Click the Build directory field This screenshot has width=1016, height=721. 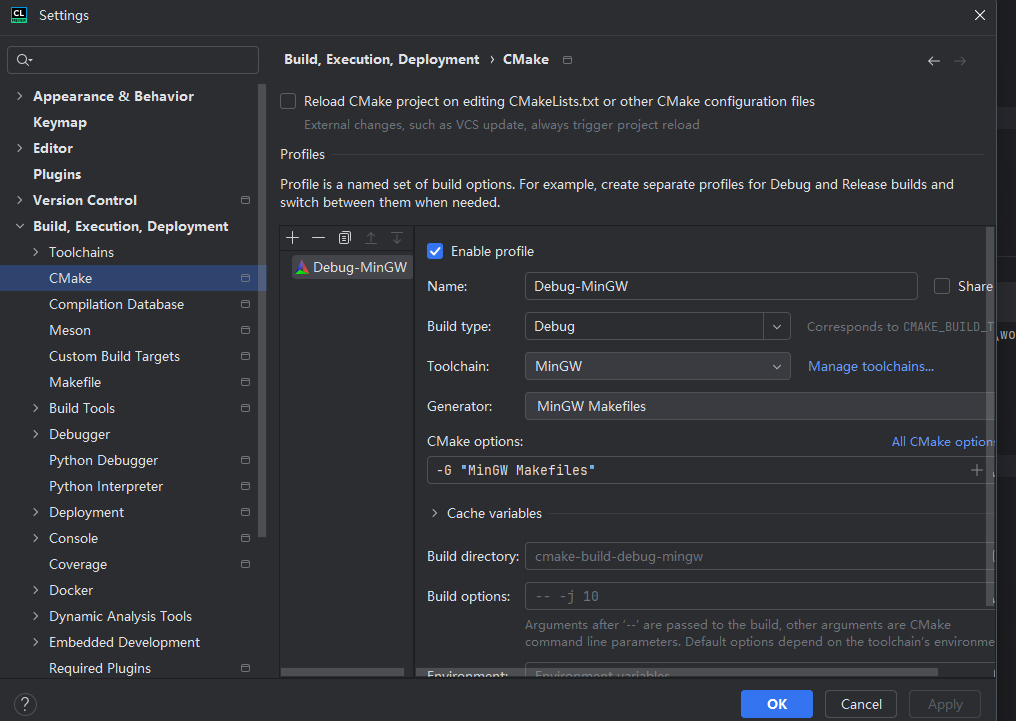759,556
